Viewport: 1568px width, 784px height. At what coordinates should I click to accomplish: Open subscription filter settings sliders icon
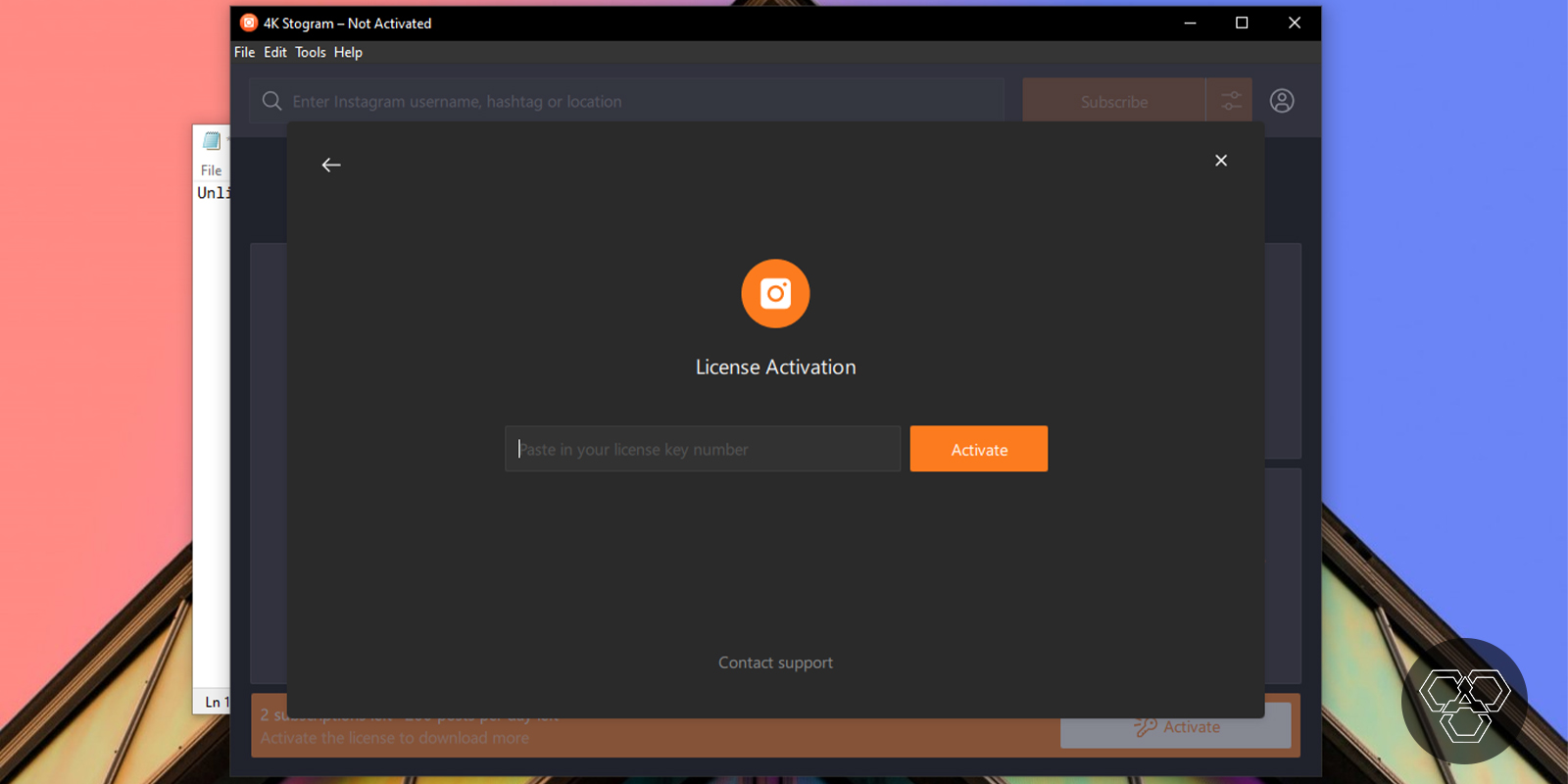[x=1231, y=101]
